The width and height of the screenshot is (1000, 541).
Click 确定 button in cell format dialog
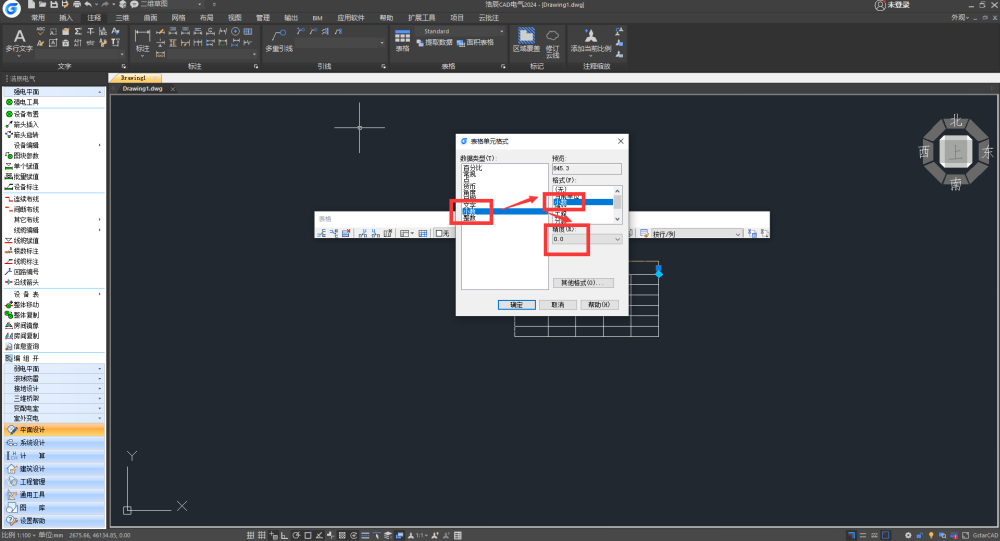tap(517, 305)
